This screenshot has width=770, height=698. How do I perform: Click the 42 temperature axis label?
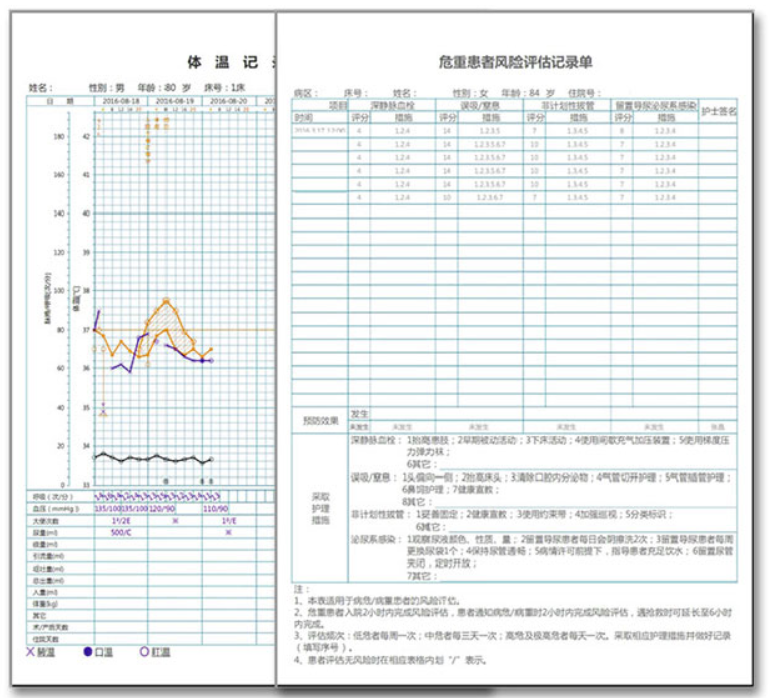click(x=86, y=137)
